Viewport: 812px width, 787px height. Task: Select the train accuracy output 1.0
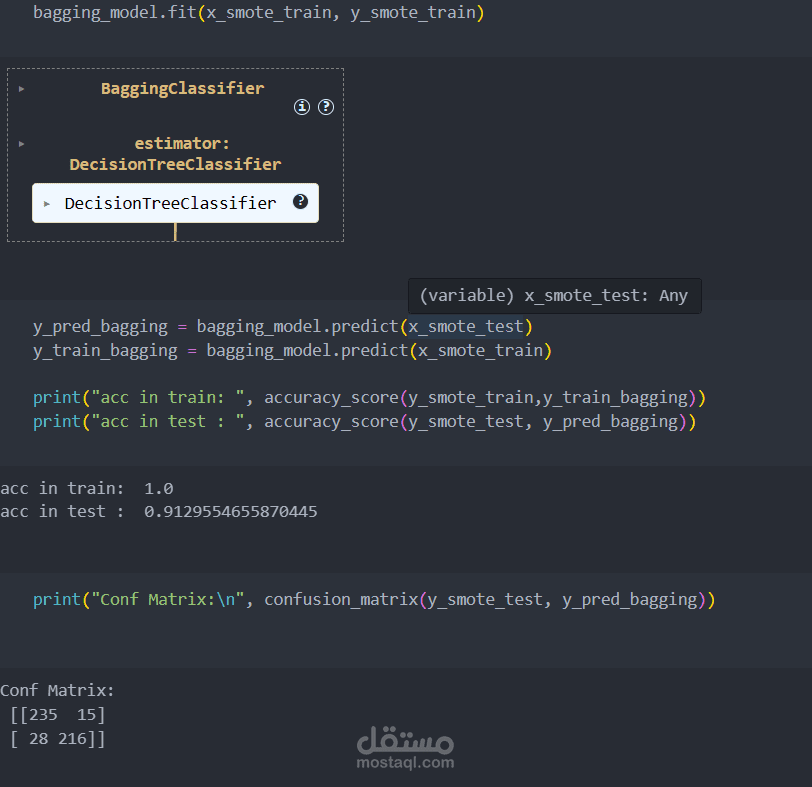(x=158, y=488)
